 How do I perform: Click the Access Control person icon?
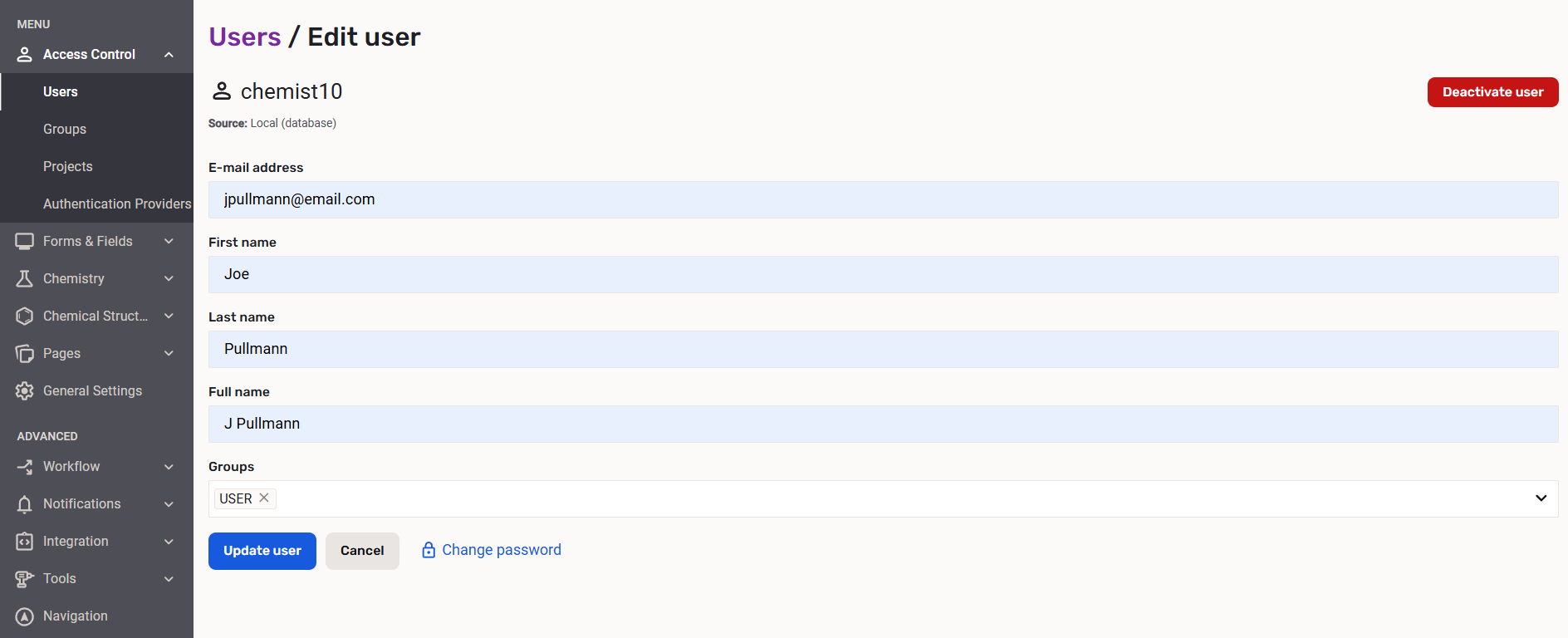tap(24, 54)
